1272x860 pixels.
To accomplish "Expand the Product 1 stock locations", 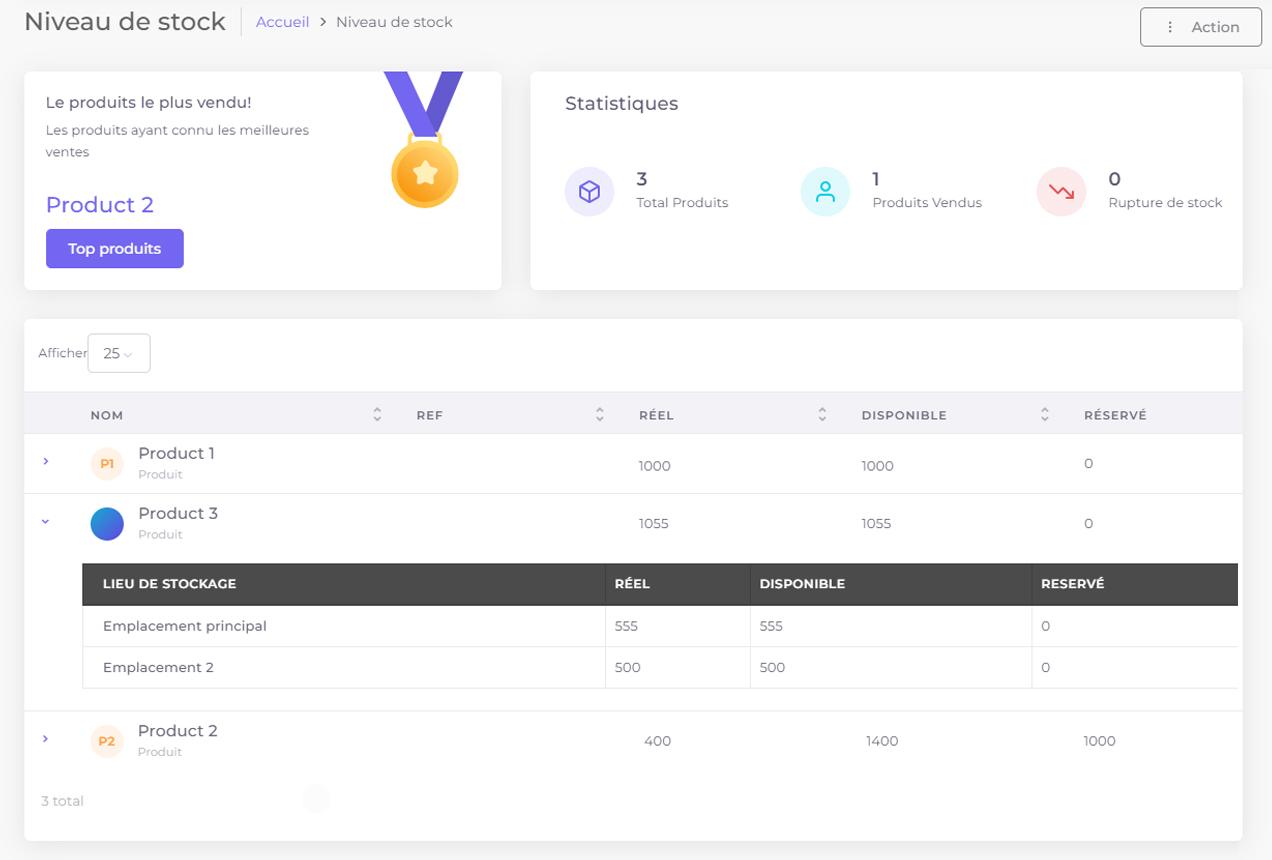I will pos(44,462).
